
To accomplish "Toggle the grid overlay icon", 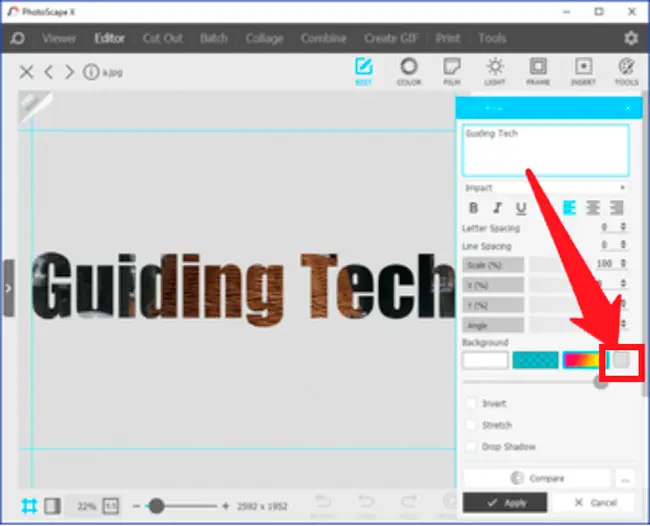I will (x=29, y=506).
